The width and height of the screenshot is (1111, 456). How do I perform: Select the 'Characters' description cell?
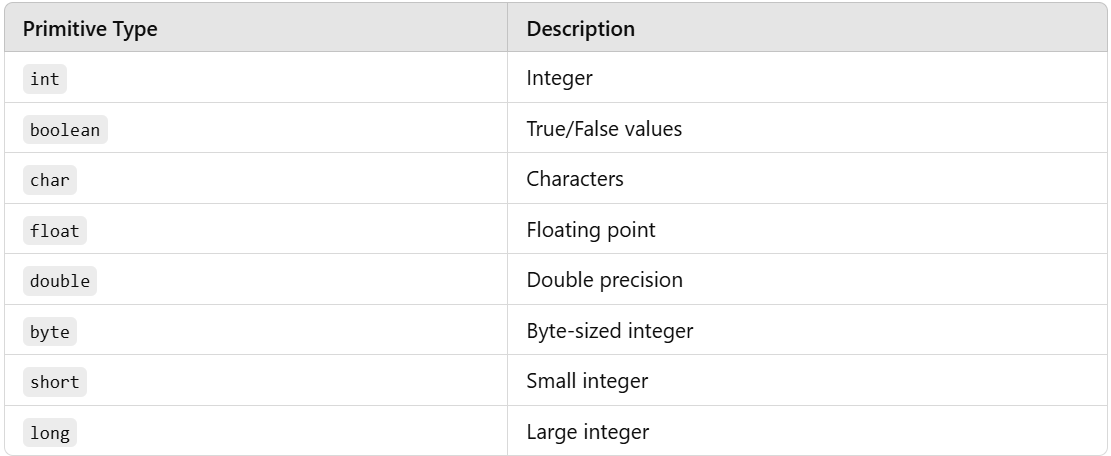click(575, 179)
